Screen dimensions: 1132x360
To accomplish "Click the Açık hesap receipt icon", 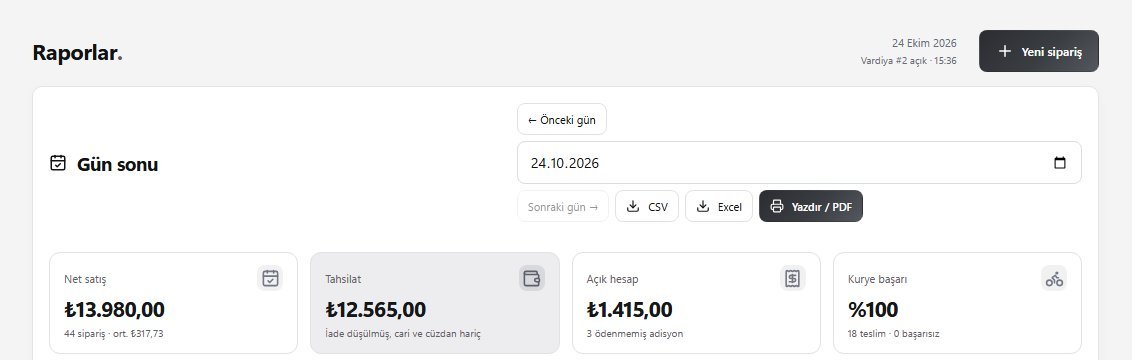I will (793, 278).
